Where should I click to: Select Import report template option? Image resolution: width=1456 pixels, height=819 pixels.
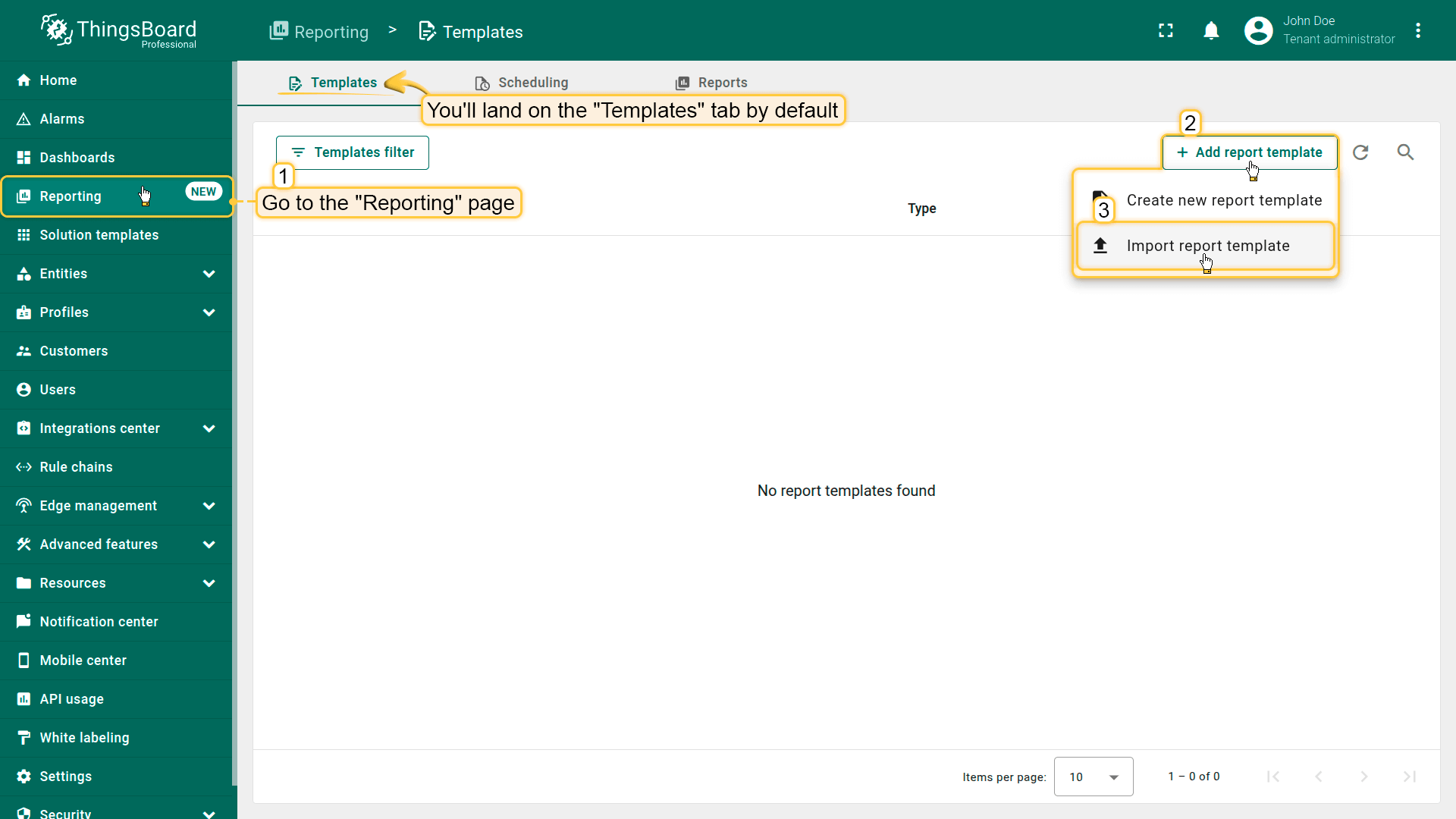1207,246
